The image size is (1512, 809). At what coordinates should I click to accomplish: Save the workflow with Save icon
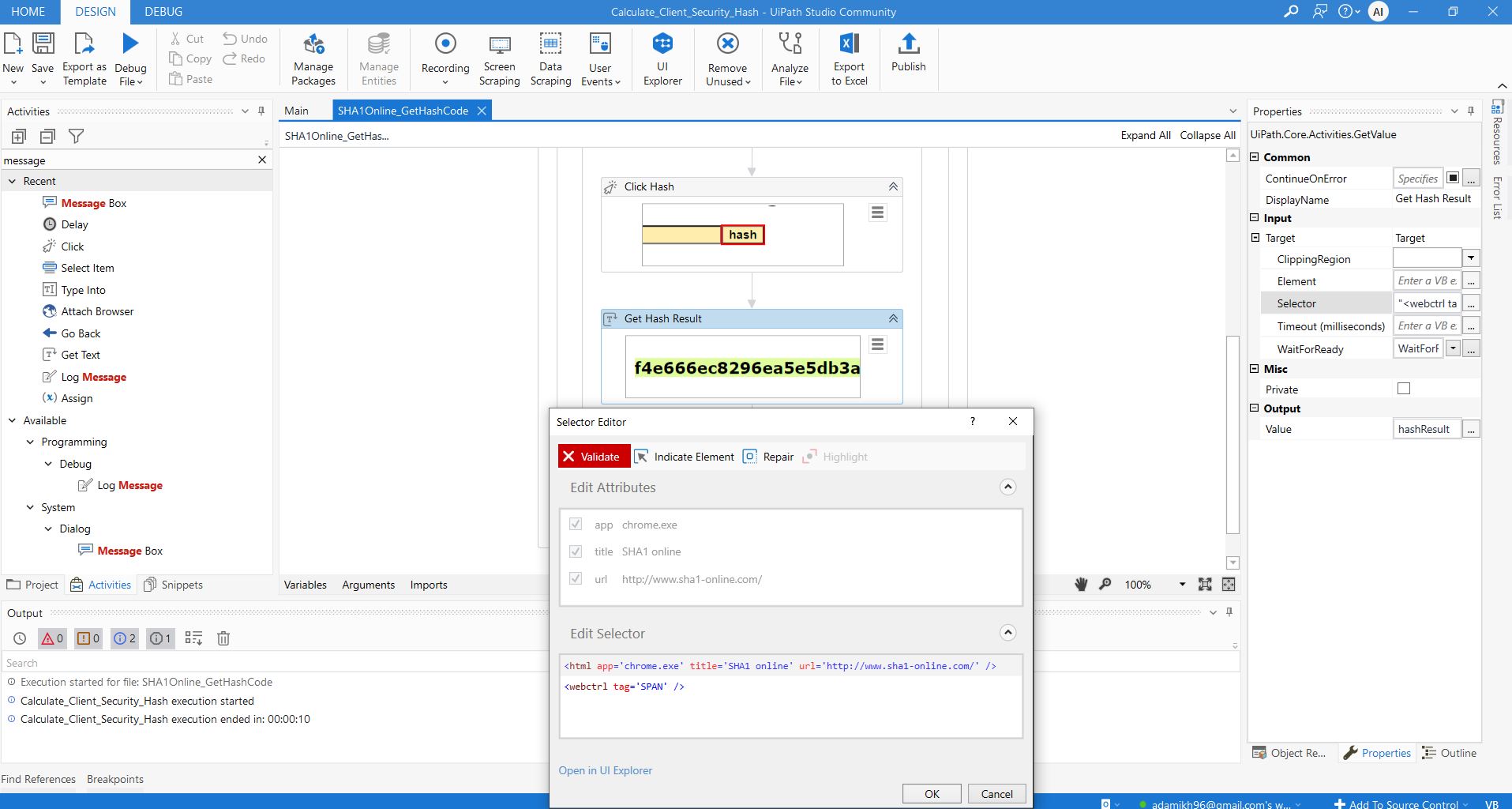[43, 43]
